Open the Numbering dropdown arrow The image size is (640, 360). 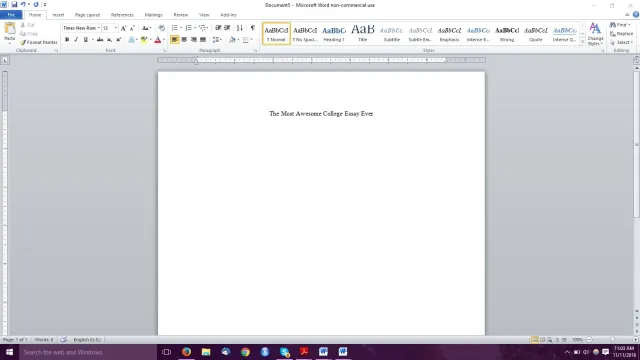(195, 28)
